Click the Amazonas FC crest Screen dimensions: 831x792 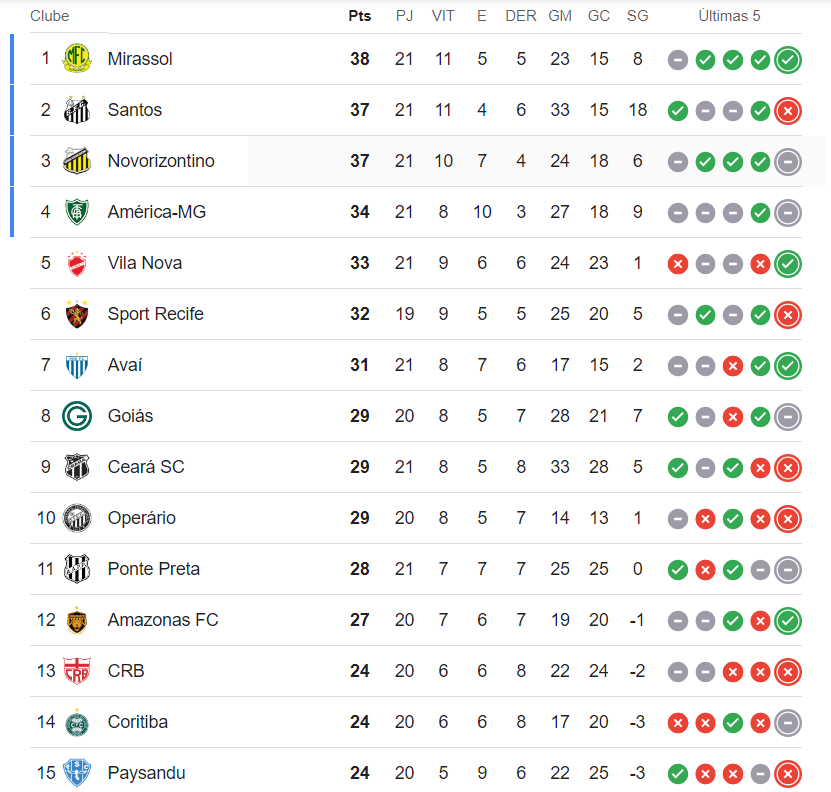[77, 620]
